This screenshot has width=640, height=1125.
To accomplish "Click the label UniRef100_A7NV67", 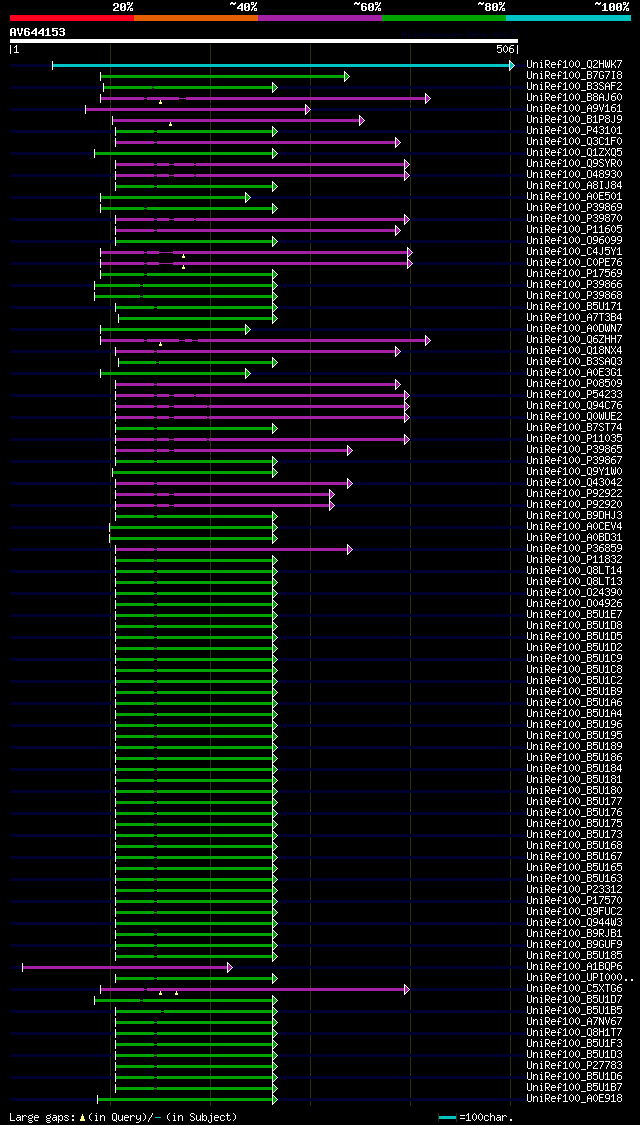I will (574, 1022).
